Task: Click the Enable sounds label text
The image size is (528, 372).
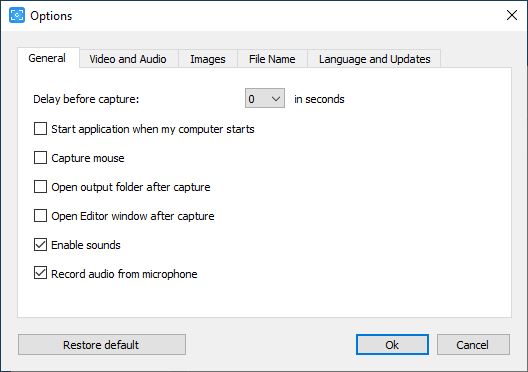Action: coord(86,245)
